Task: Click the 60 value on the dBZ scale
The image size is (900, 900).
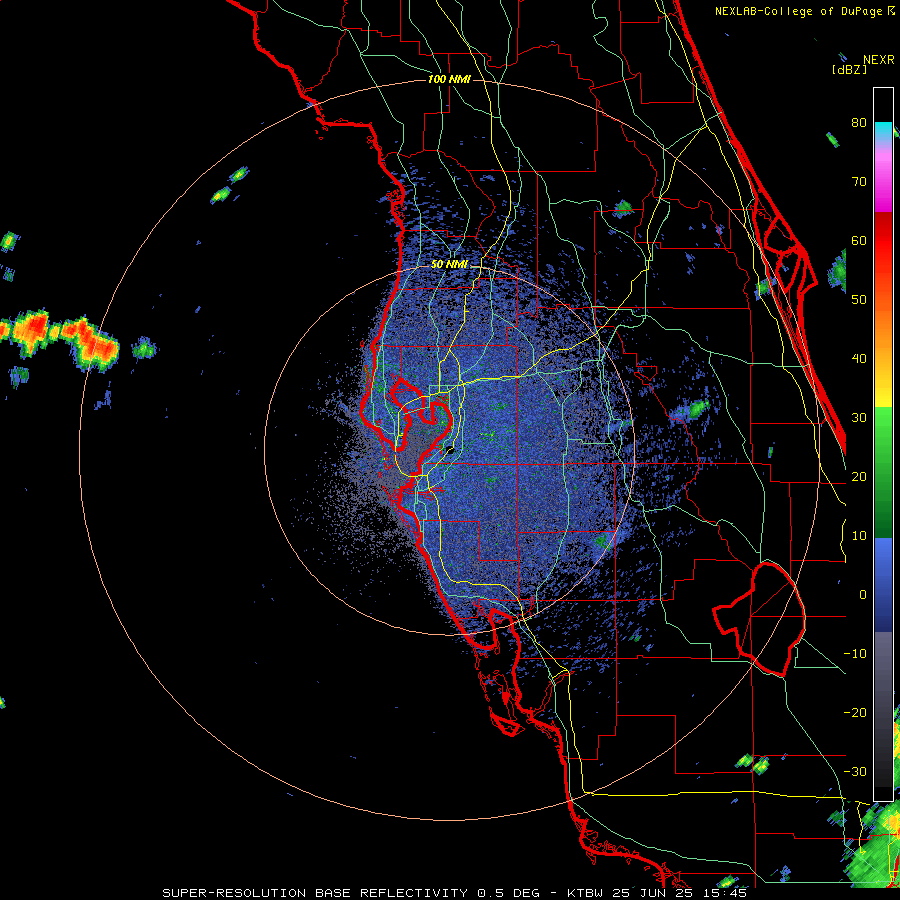Action: tap(859, 240)
